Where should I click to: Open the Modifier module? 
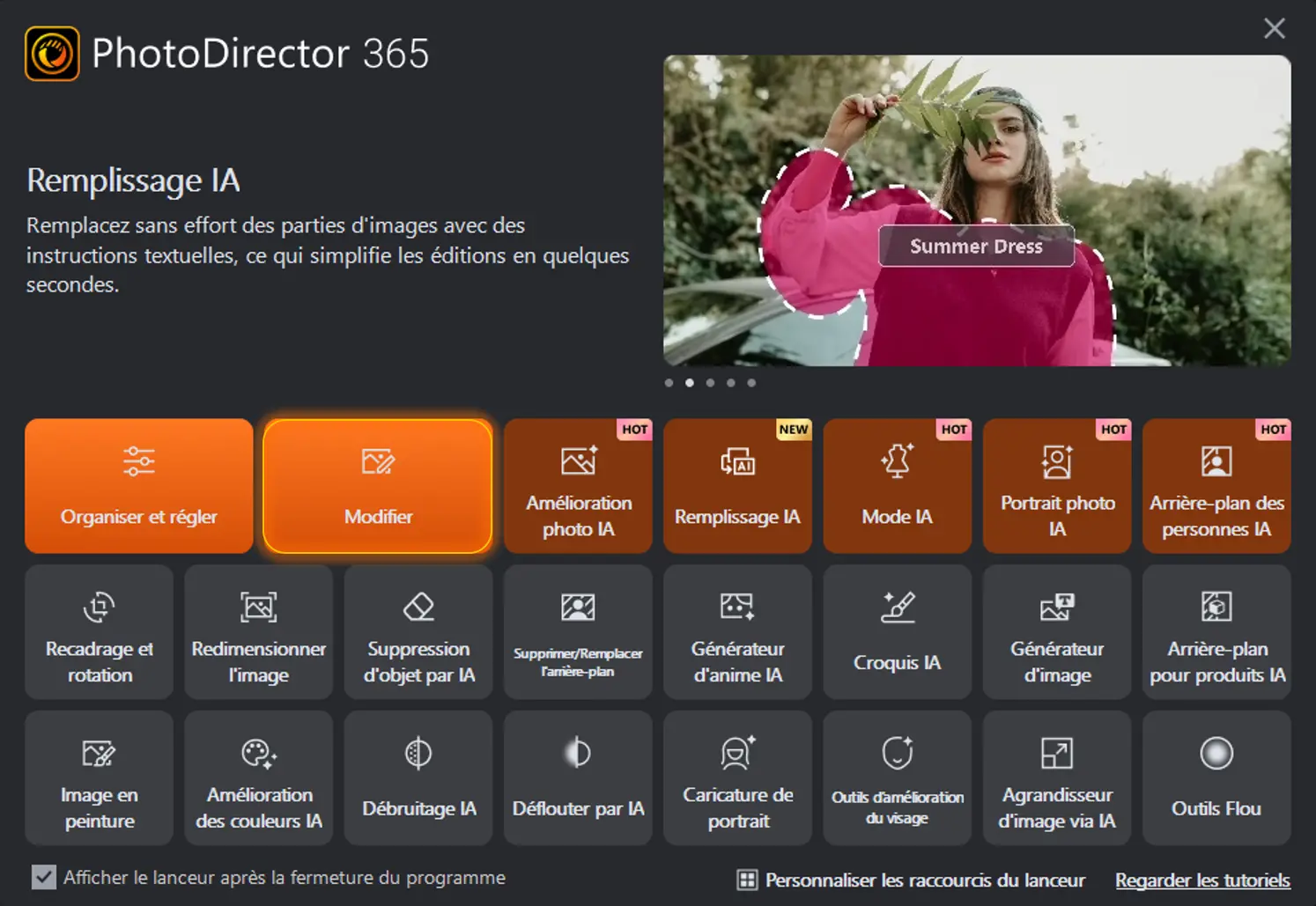tap(378, 486)
